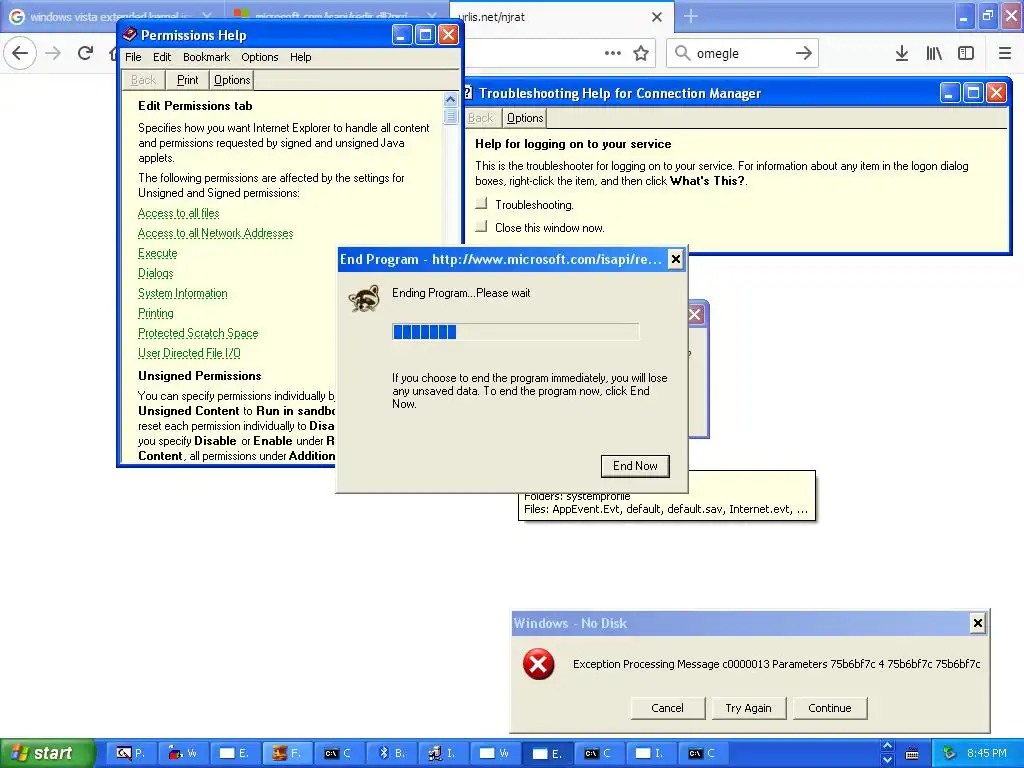Click the End Program progress bar

click(515, 332)
